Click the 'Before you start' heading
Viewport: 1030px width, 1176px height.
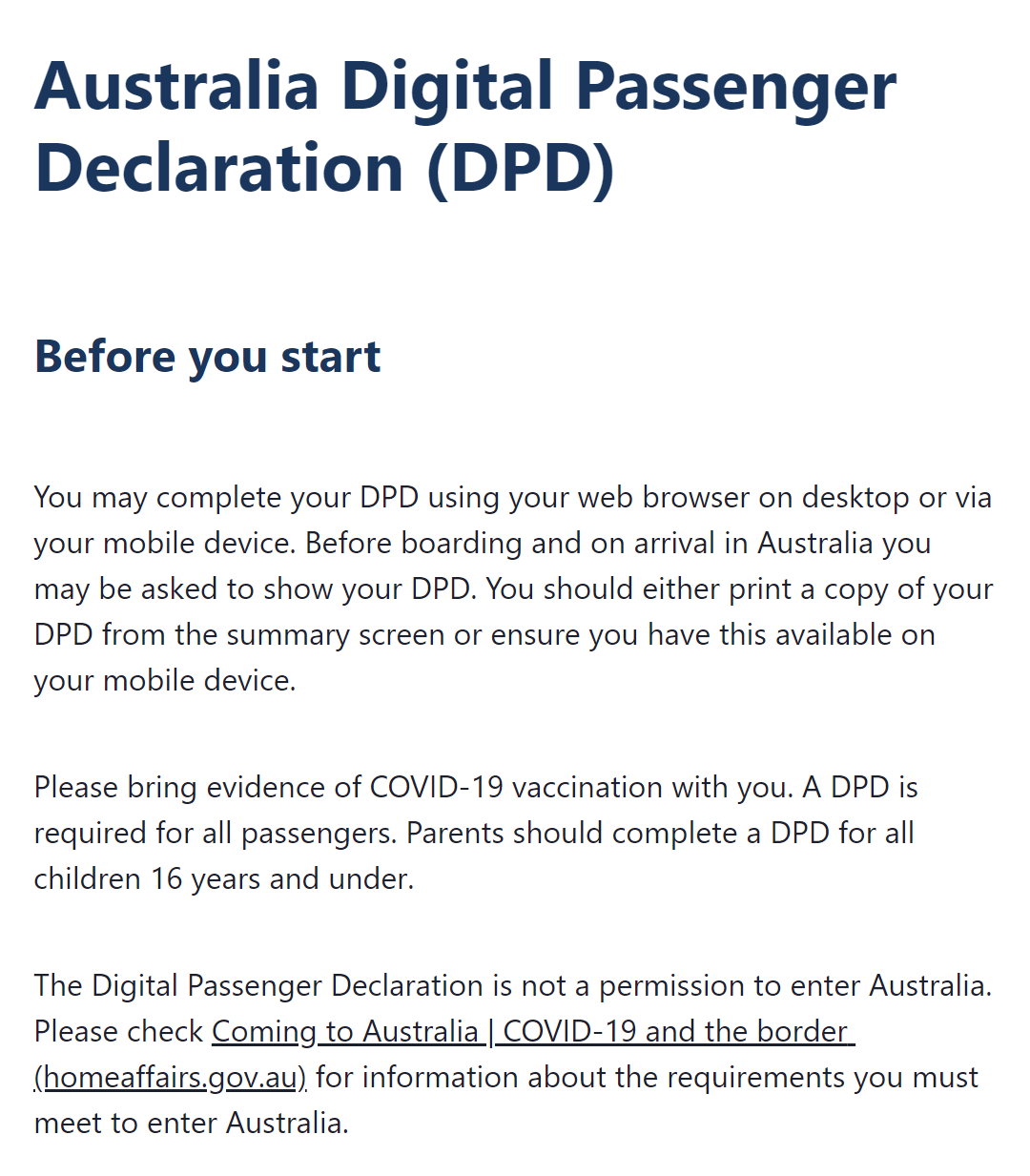pyautogui.click(x=207, y=356)
